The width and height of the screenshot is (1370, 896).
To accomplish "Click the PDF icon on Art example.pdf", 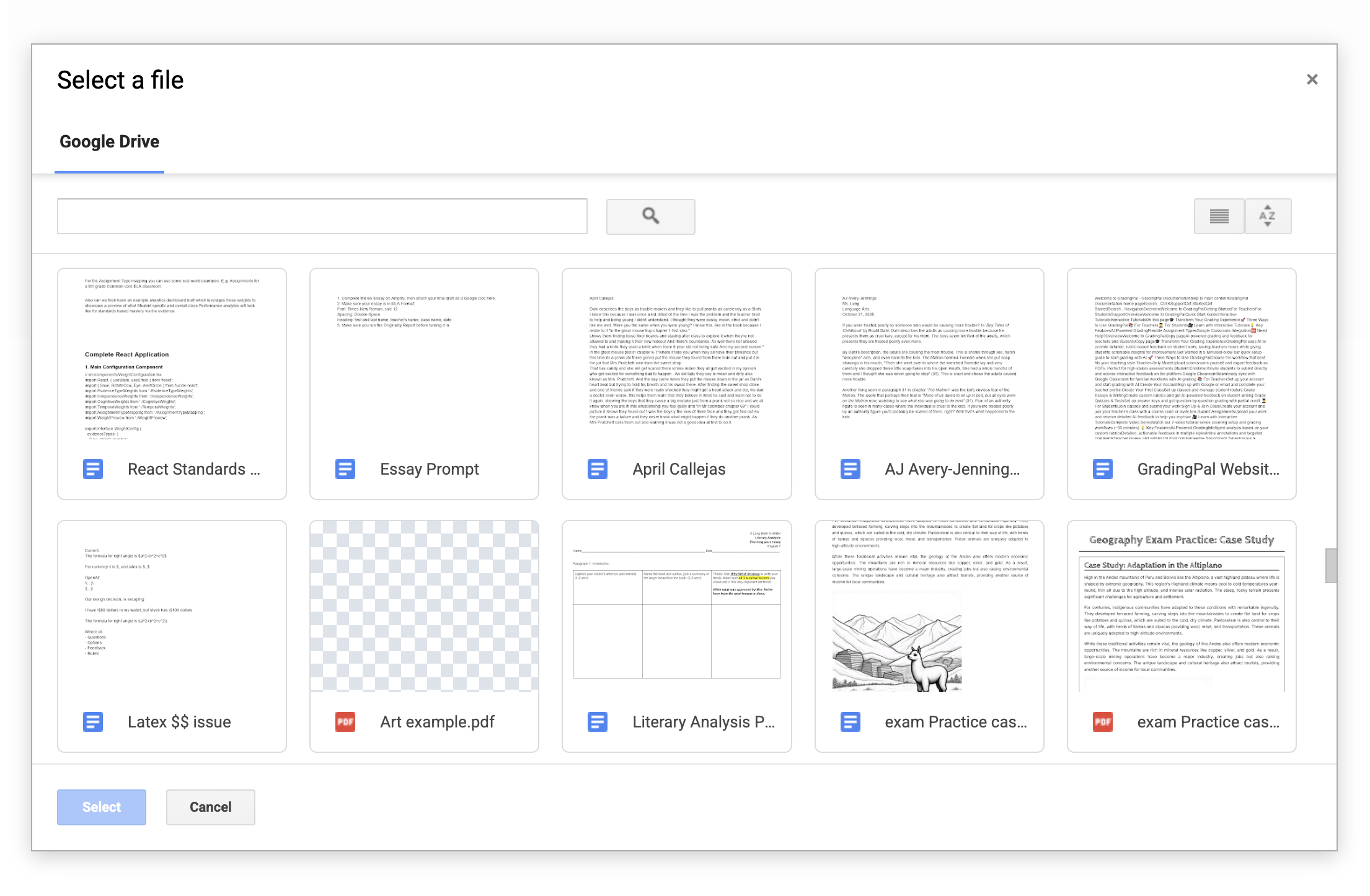I will [345, 721].
